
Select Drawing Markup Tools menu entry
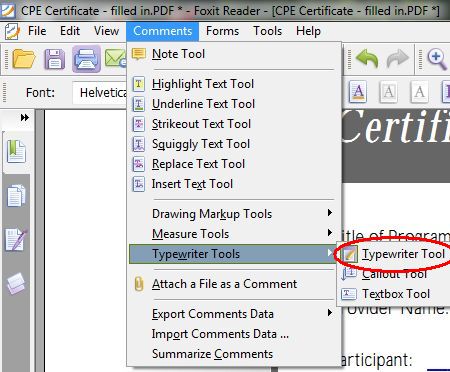(x=235, y=214)
